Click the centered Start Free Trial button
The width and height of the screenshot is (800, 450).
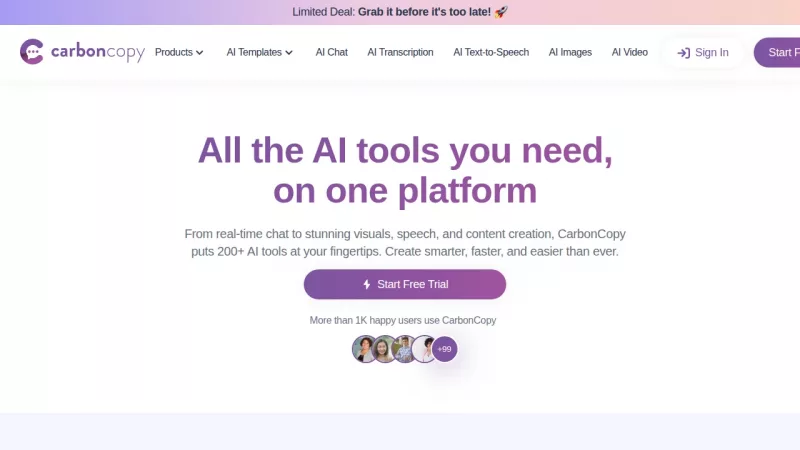[405, 284]
